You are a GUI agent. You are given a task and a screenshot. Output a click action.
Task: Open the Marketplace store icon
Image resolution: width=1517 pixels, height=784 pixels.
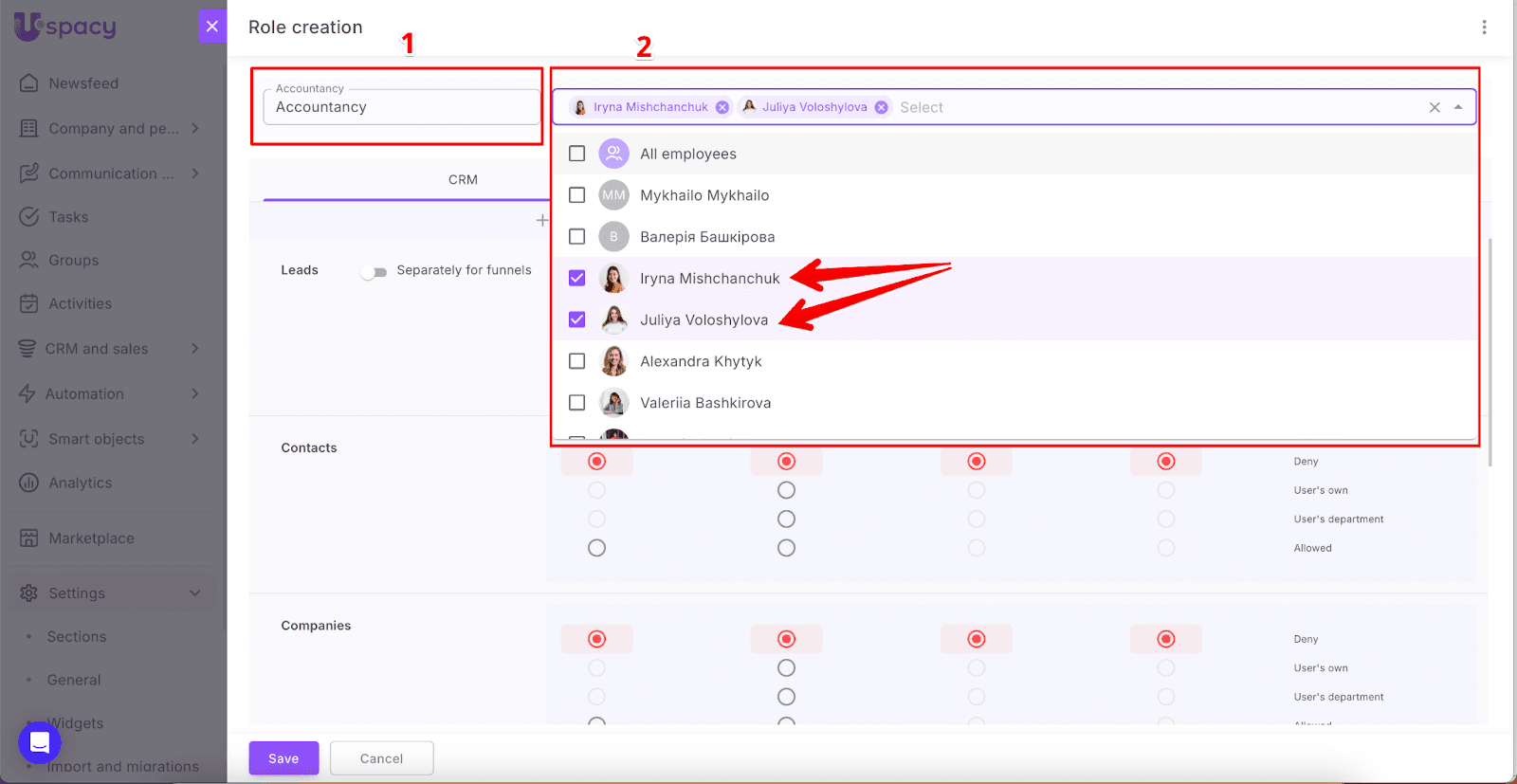coord(29,538)
